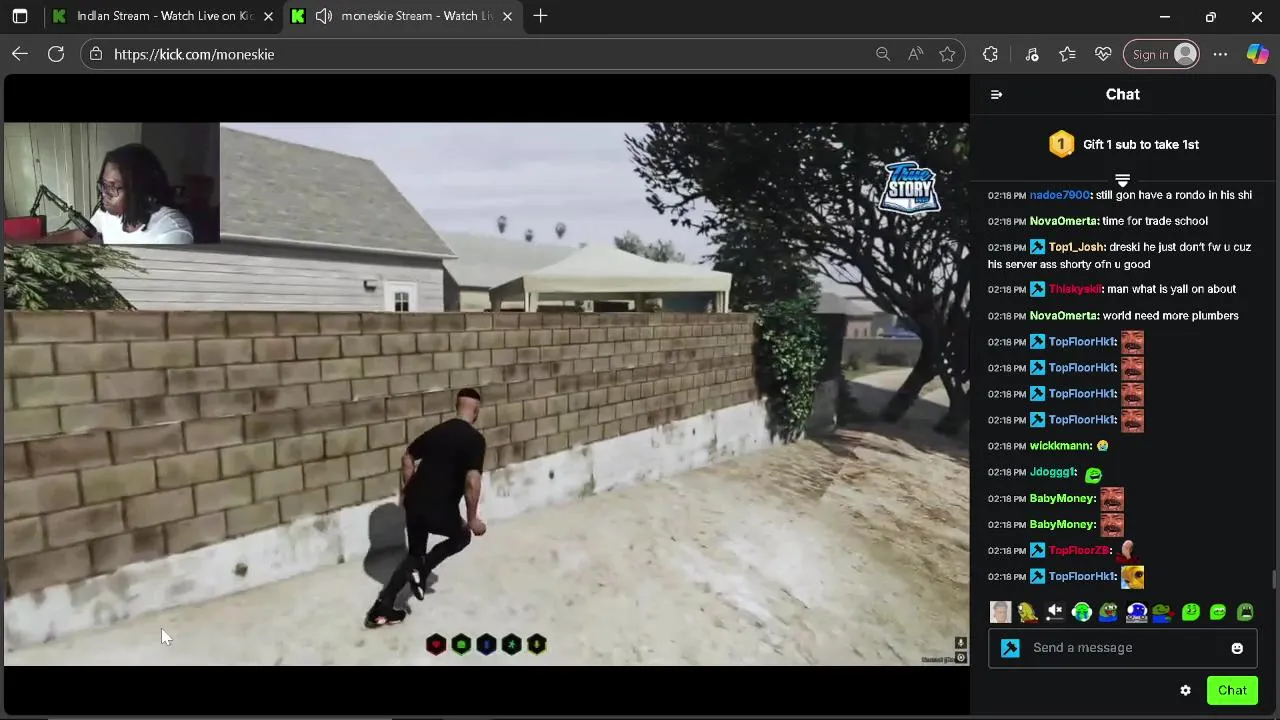Select the laughing Pepe emote
The height and width of the screenshot is (720, 1280).
coord(1109,612)
